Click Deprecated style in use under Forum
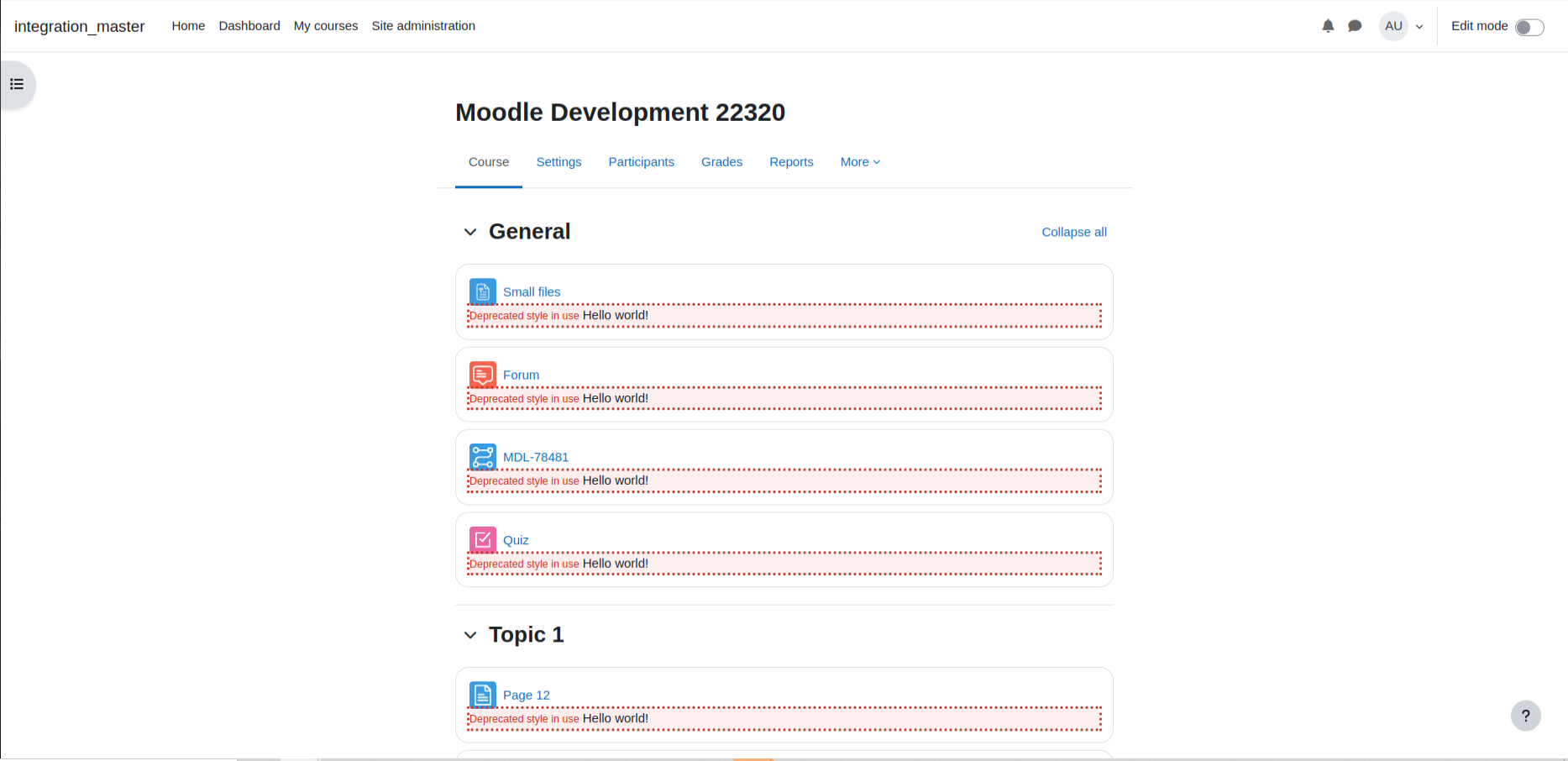The width and height of the screenshot is (1568, 761). click(524, 399)
